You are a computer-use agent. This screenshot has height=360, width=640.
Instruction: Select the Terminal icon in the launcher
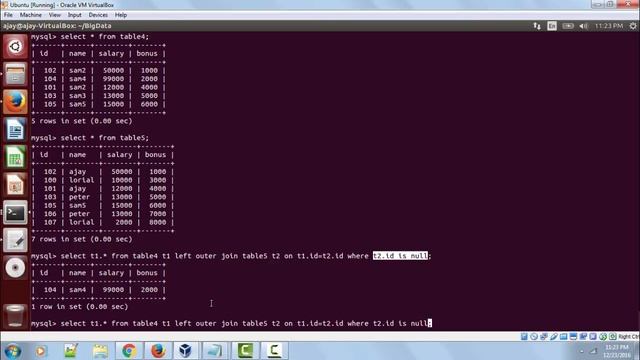[x=15, y=212]
